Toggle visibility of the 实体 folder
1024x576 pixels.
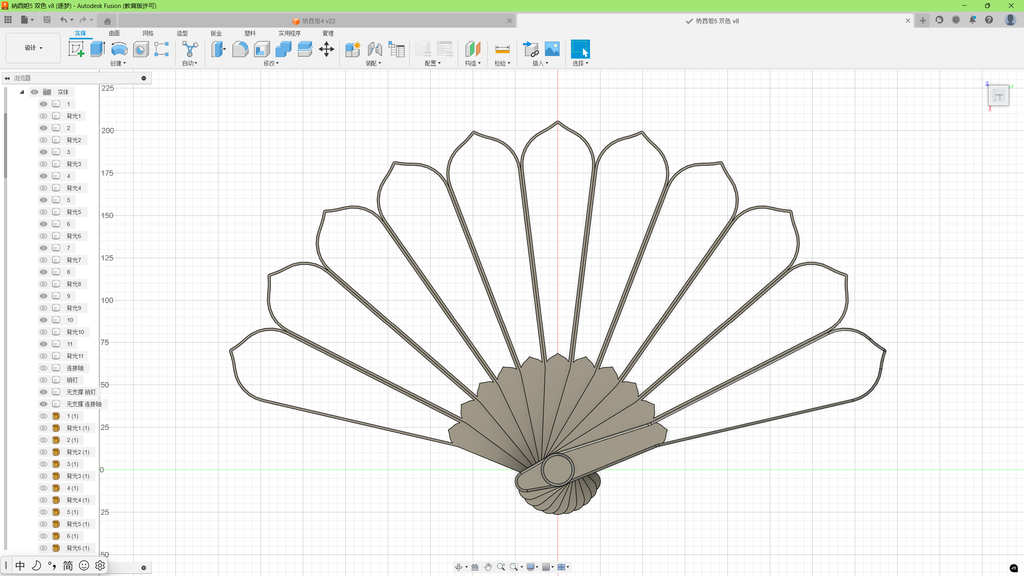[35, 92]
